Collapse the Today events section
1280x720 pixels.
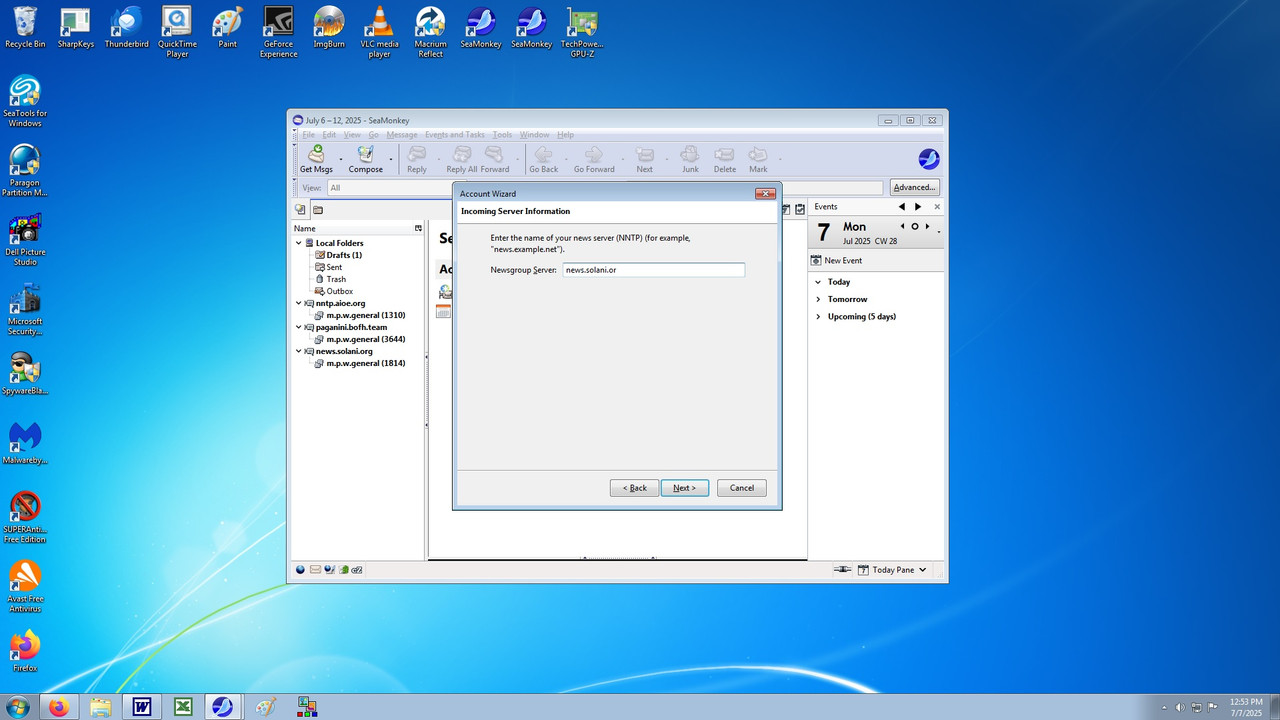pos(818,282)
